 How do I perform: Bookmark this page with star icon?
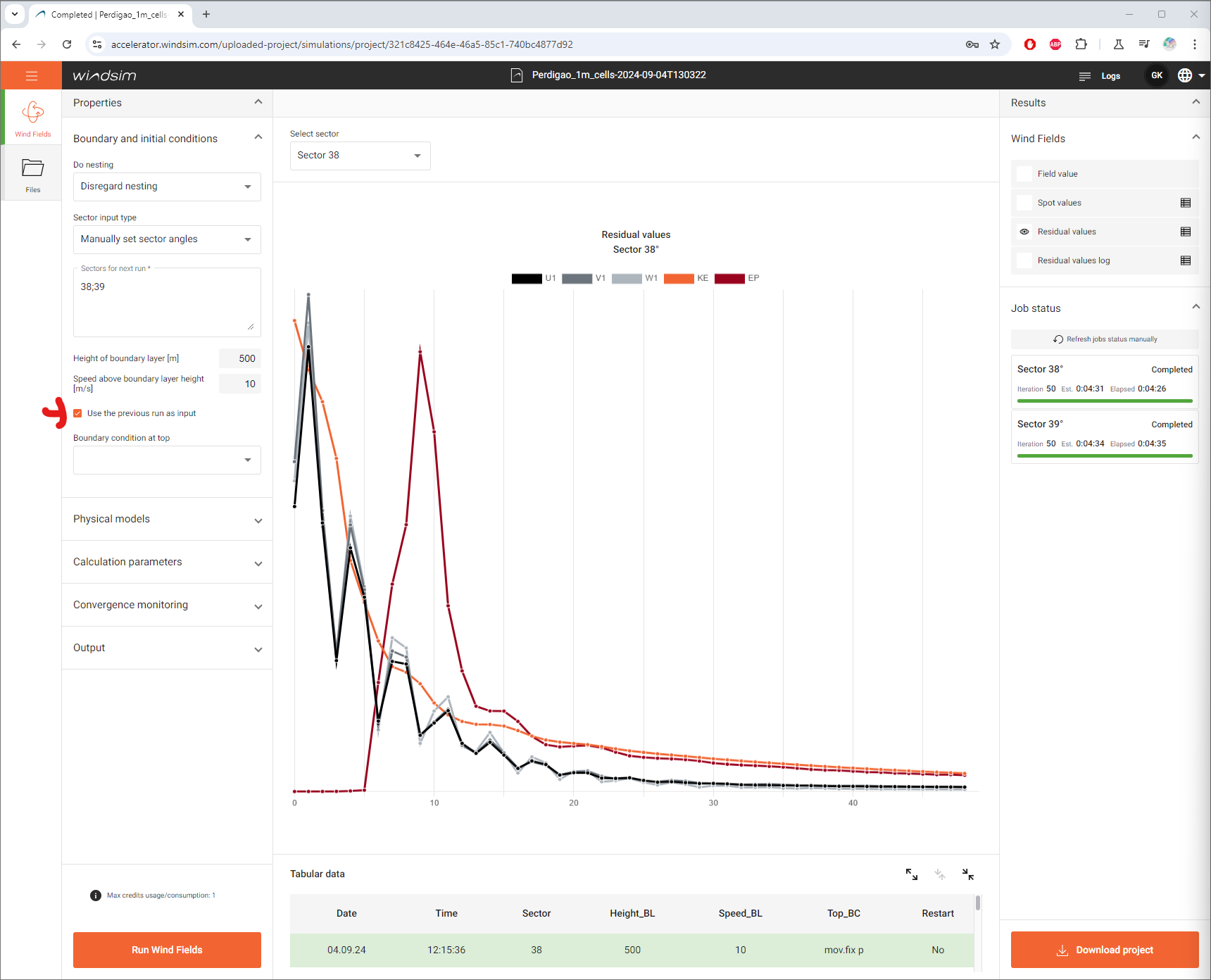[995, 44]
